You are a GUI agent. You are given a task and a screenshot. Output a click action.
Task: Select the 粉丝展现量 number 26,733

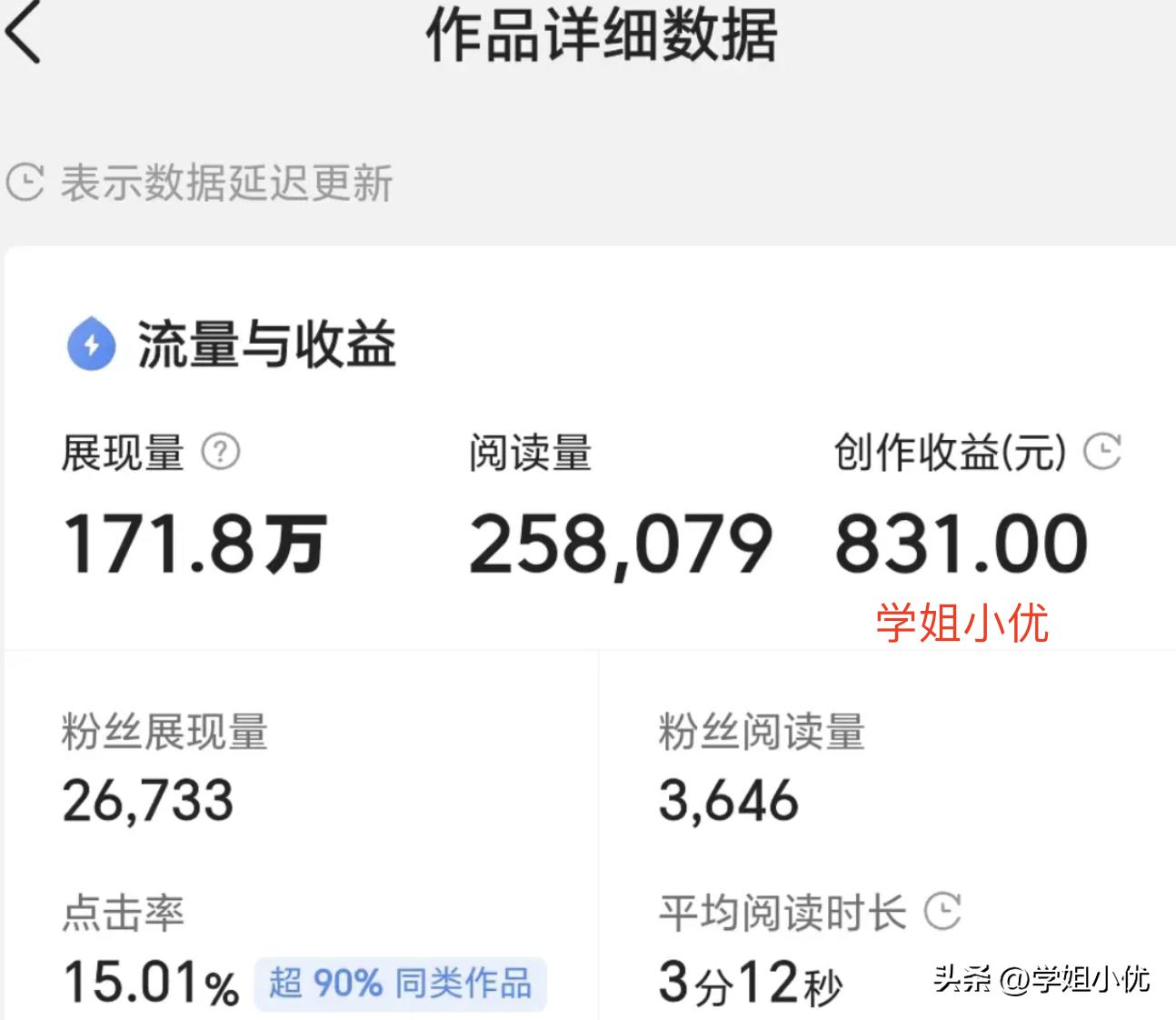tap(148, 802)
